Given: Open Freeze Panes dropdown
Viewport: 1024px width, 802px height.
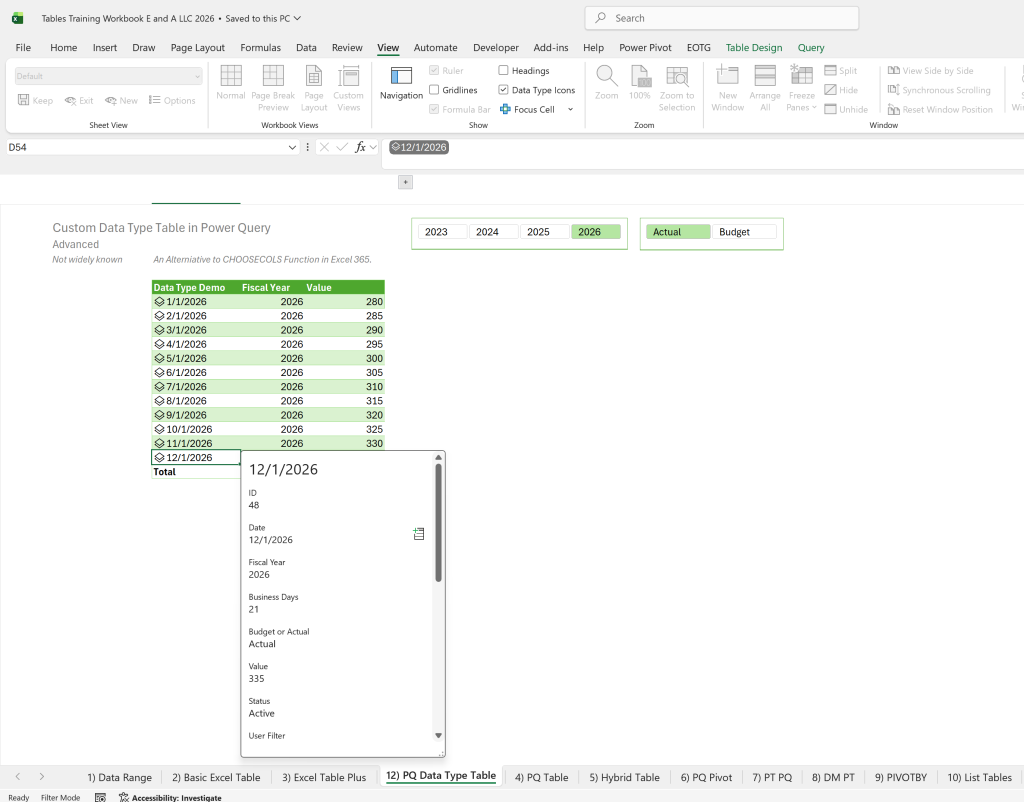Looking at the screenshot, I should [x=801, y=88].
